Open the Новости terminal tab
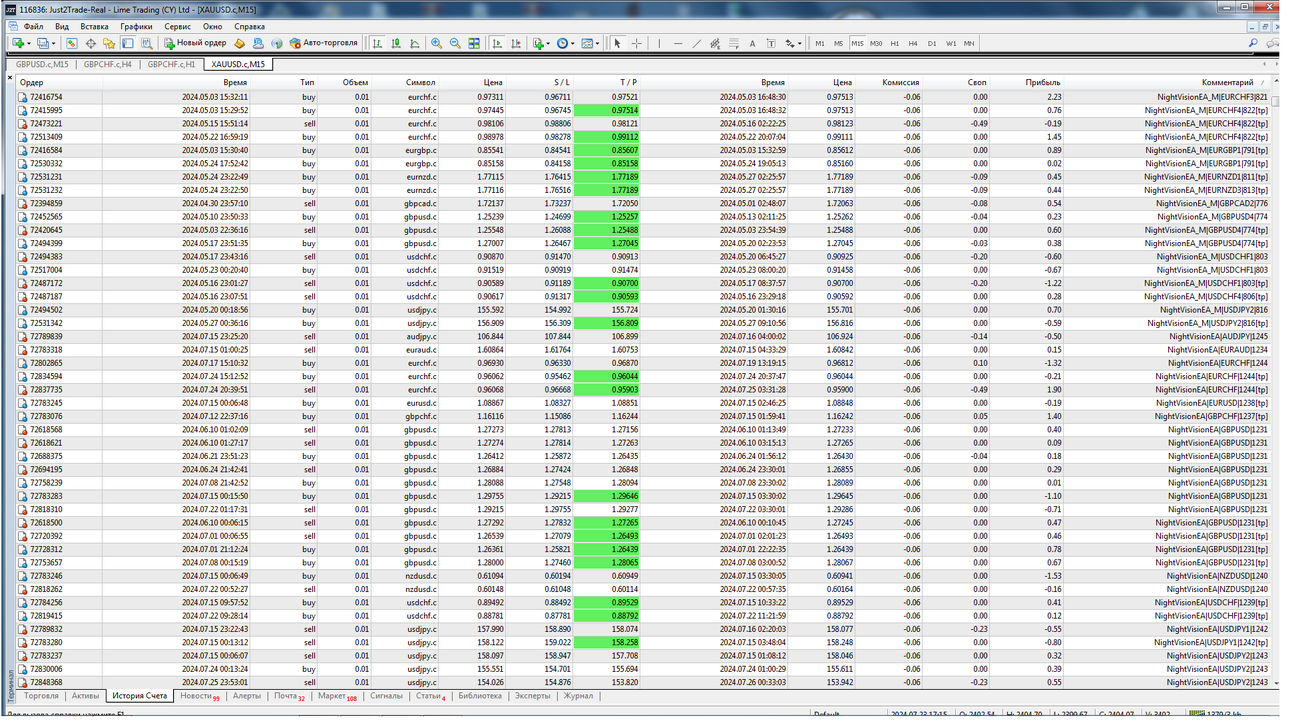 (199, 696)
